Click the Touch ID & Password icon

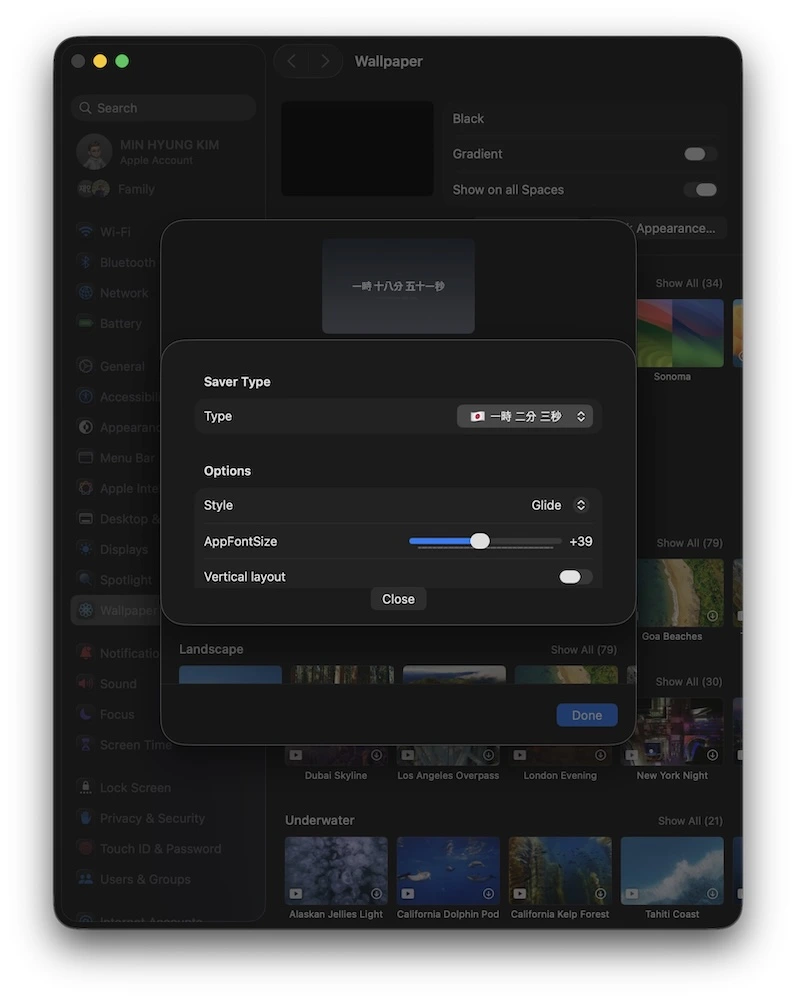click(86, 848)
